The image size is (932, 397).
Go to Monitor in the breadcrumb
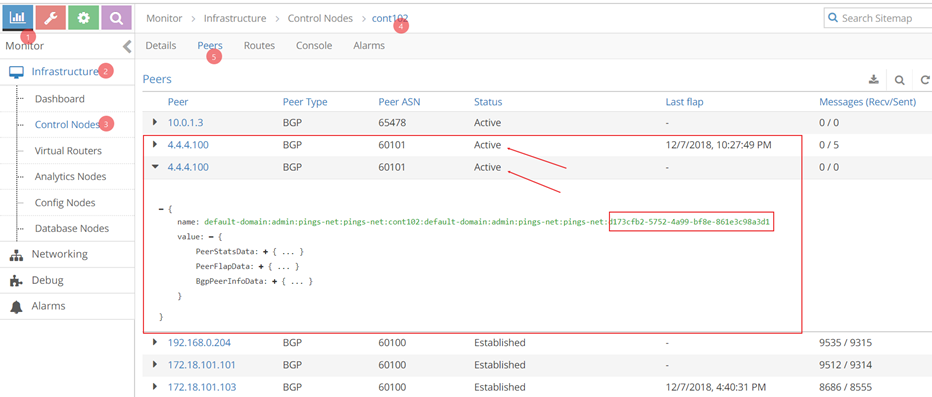[x=165, y=18]
